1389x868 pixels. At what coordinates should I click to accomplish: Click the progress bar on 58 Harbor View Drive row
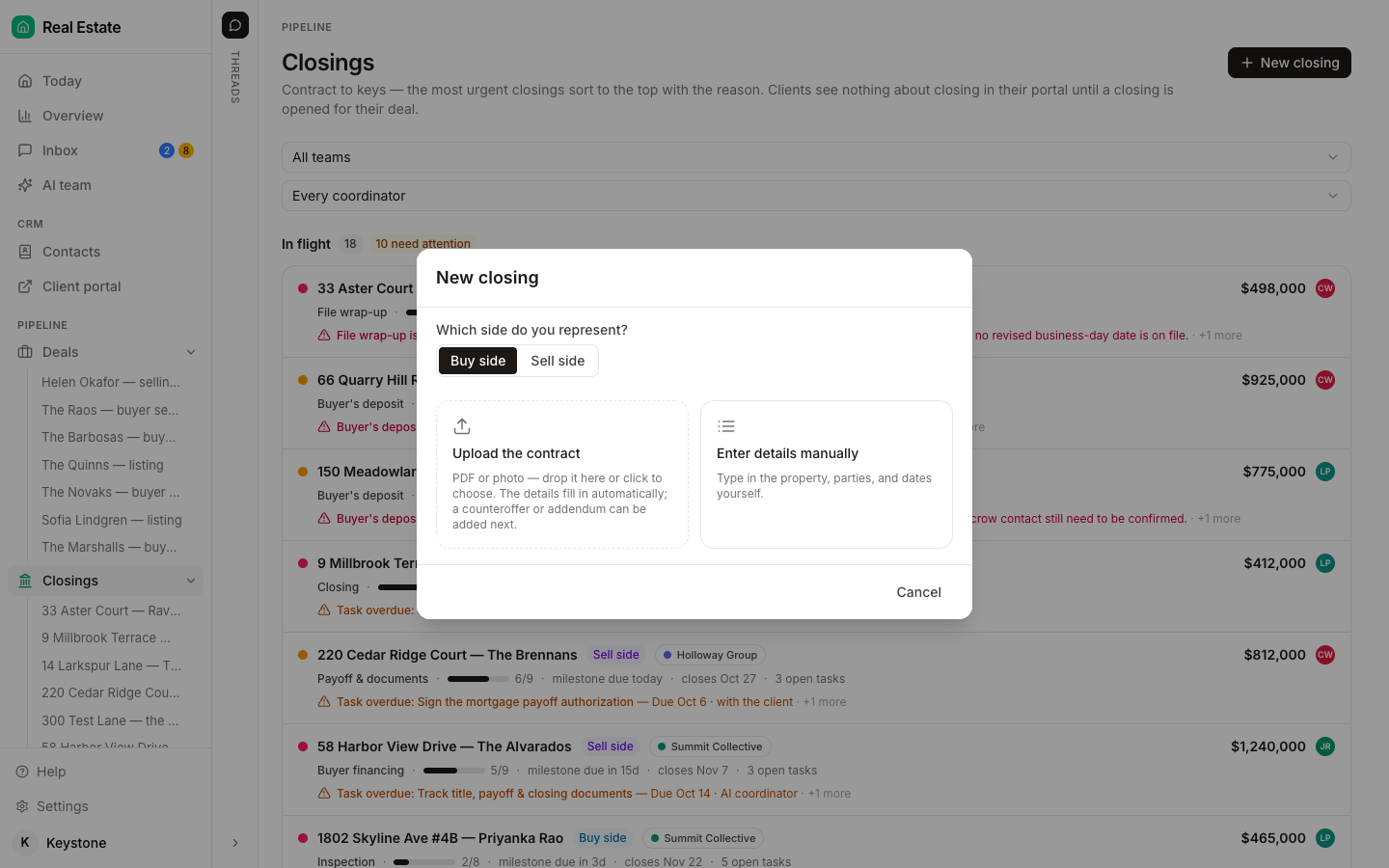point(454,771)
